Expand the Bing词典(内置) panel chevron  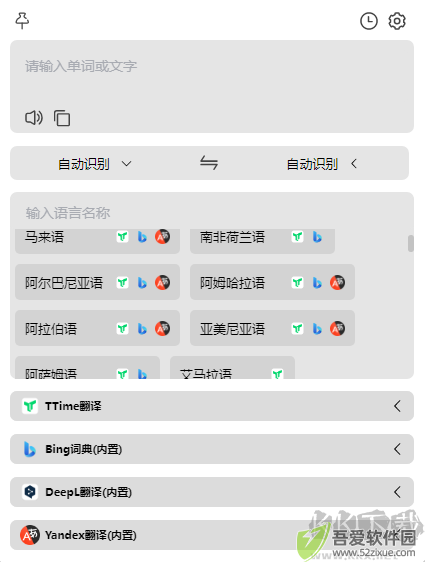tap(397, 449)
